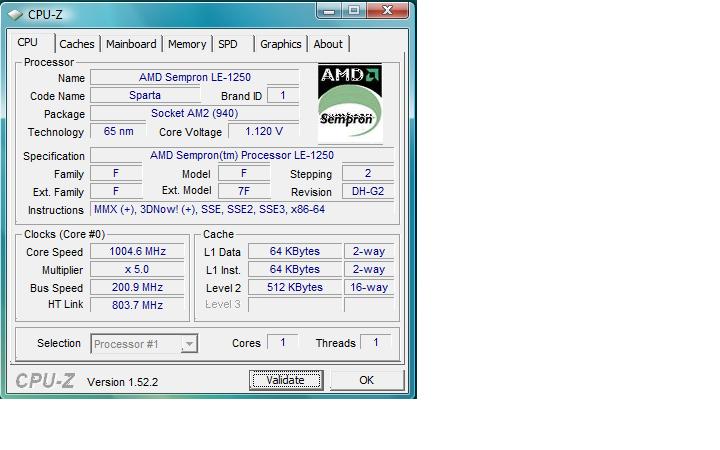Viewport: 720px width, 450px height.
Task: Click the Stepping value 2
Action: tap(368, 173)
